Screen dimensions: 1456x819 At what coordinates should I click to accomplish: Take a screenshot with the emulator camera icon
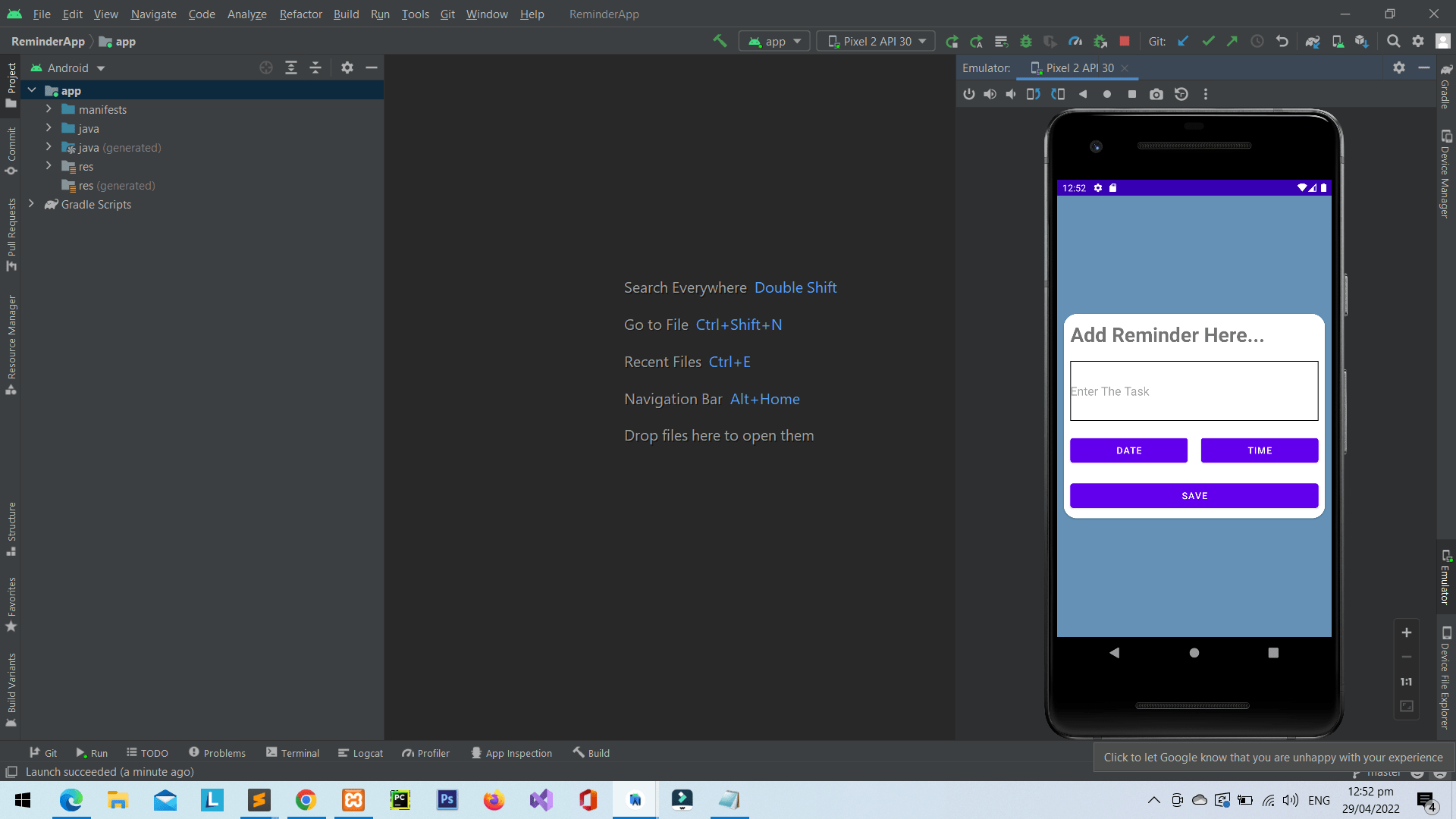pyautogui.click(x=1156, y=94)
